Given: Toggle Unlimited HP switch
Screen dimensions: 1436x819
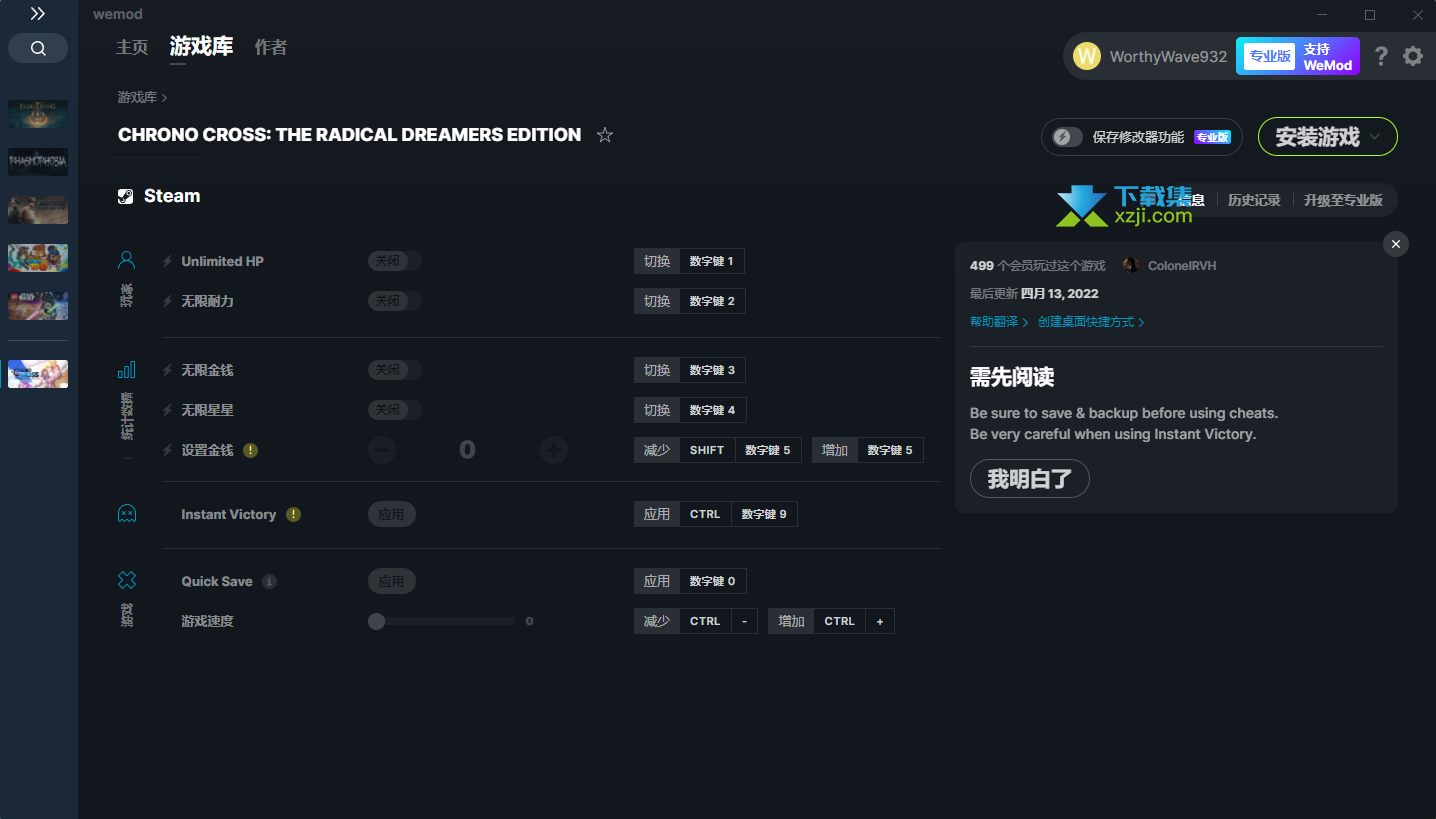Looking at the screenshot, I should click(x=395, y=261).
